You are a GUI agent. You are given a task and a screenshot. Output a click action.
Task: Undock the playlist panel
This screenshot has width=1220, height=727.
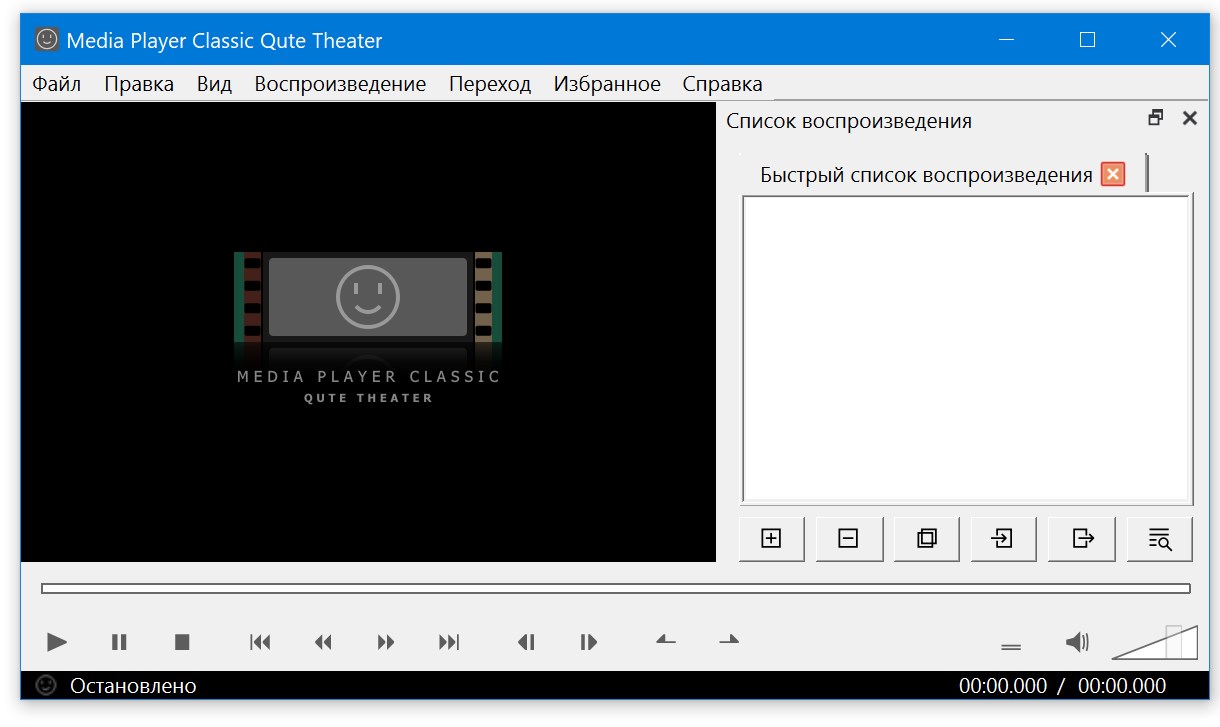pos(1156,117)
